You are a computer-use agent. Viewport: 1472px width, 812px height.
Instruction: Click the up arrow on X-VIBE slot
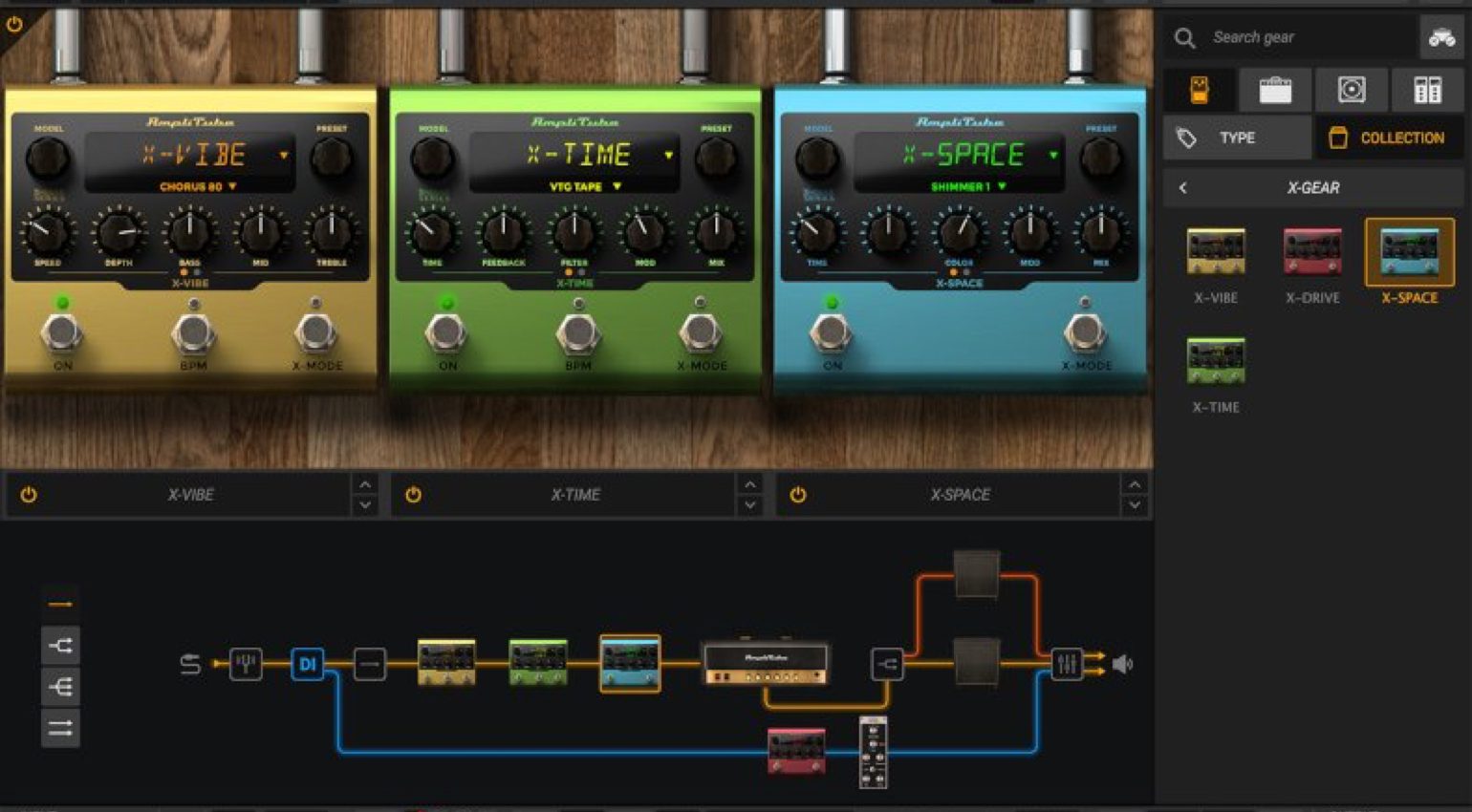click(365, 484)
